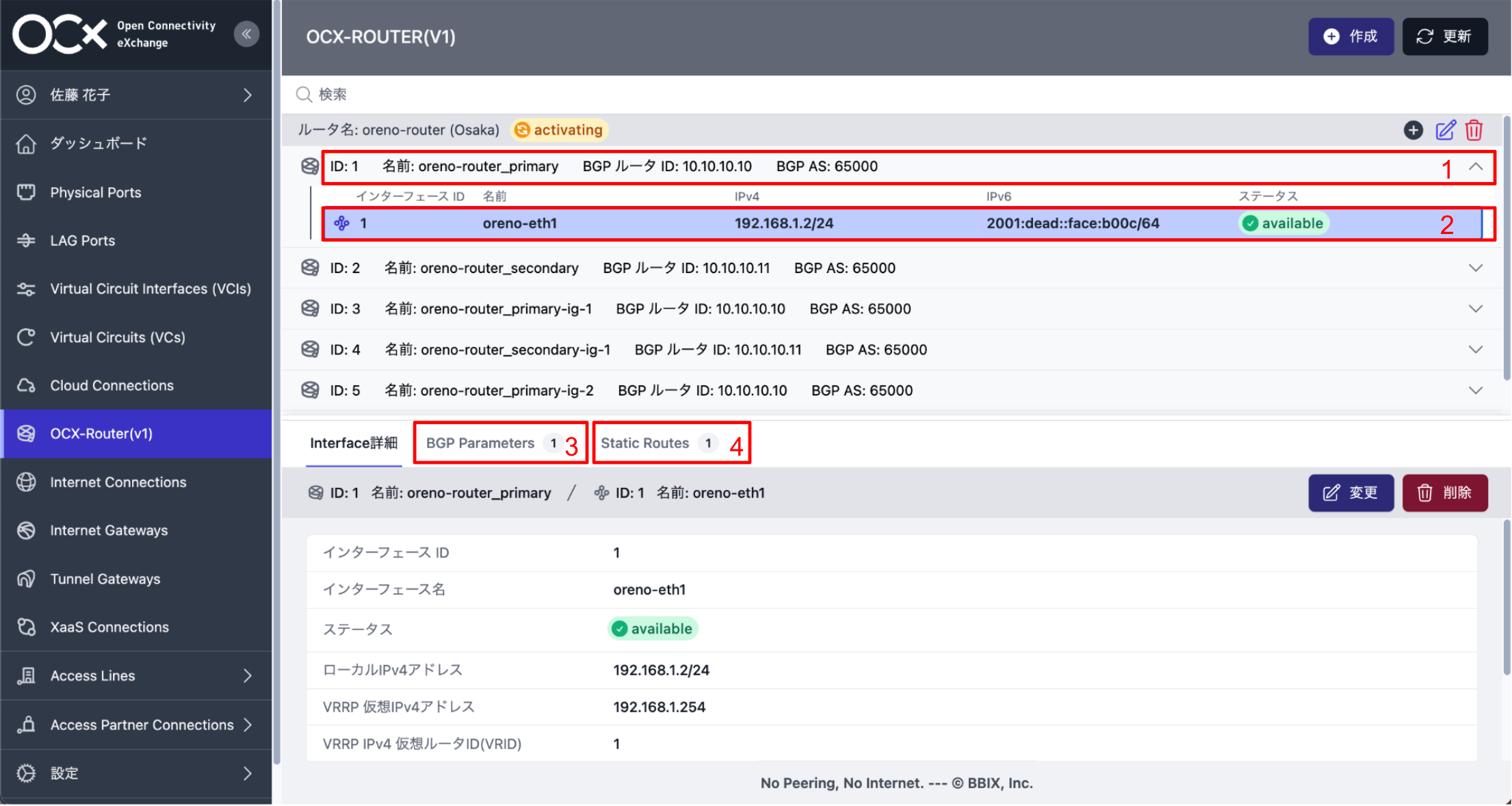The image size is (1512, 806).
Task: Click the 作成 button
Action: click(x=1351, y=36)
